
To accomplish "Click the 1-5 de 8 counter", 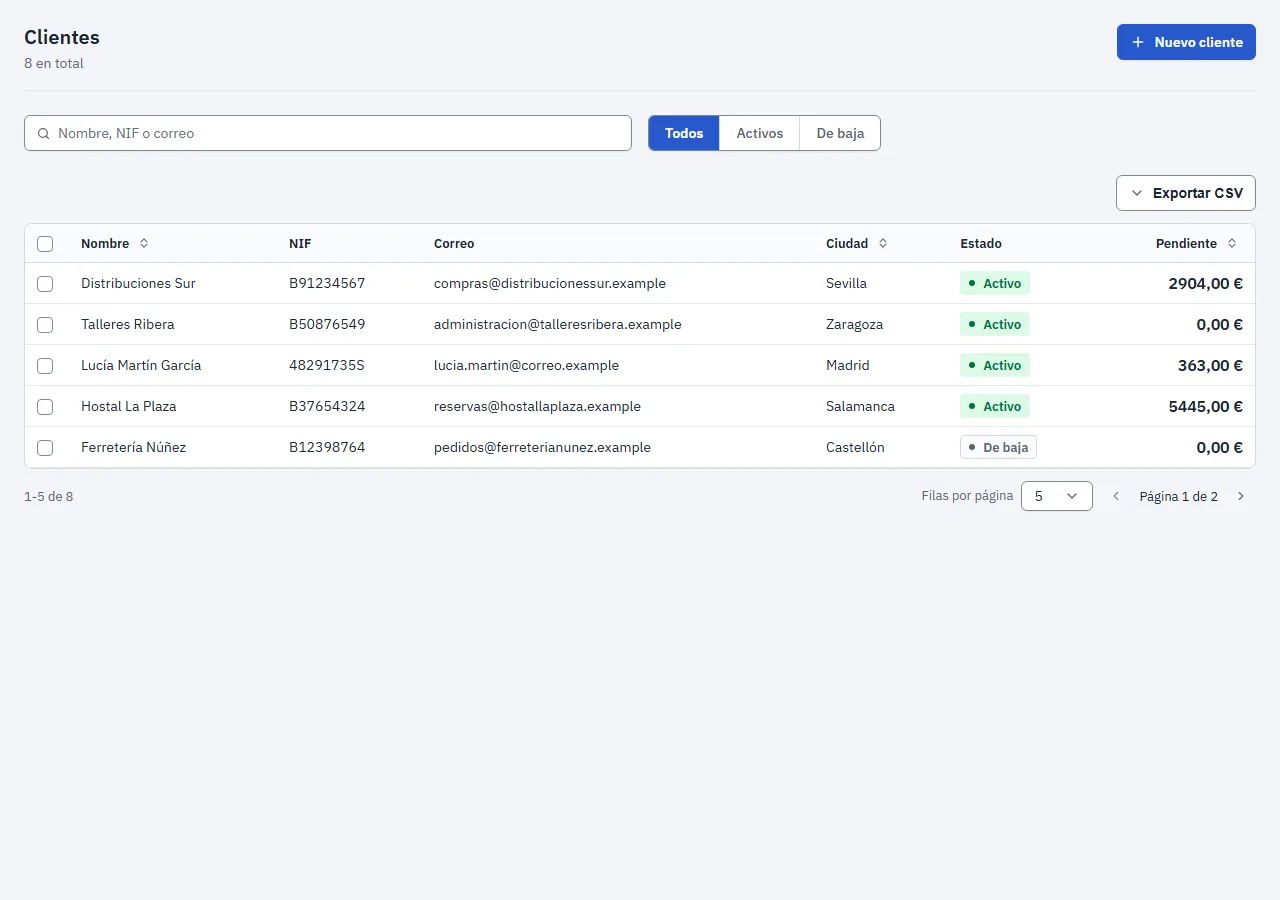I will click(x=48, y=496).
